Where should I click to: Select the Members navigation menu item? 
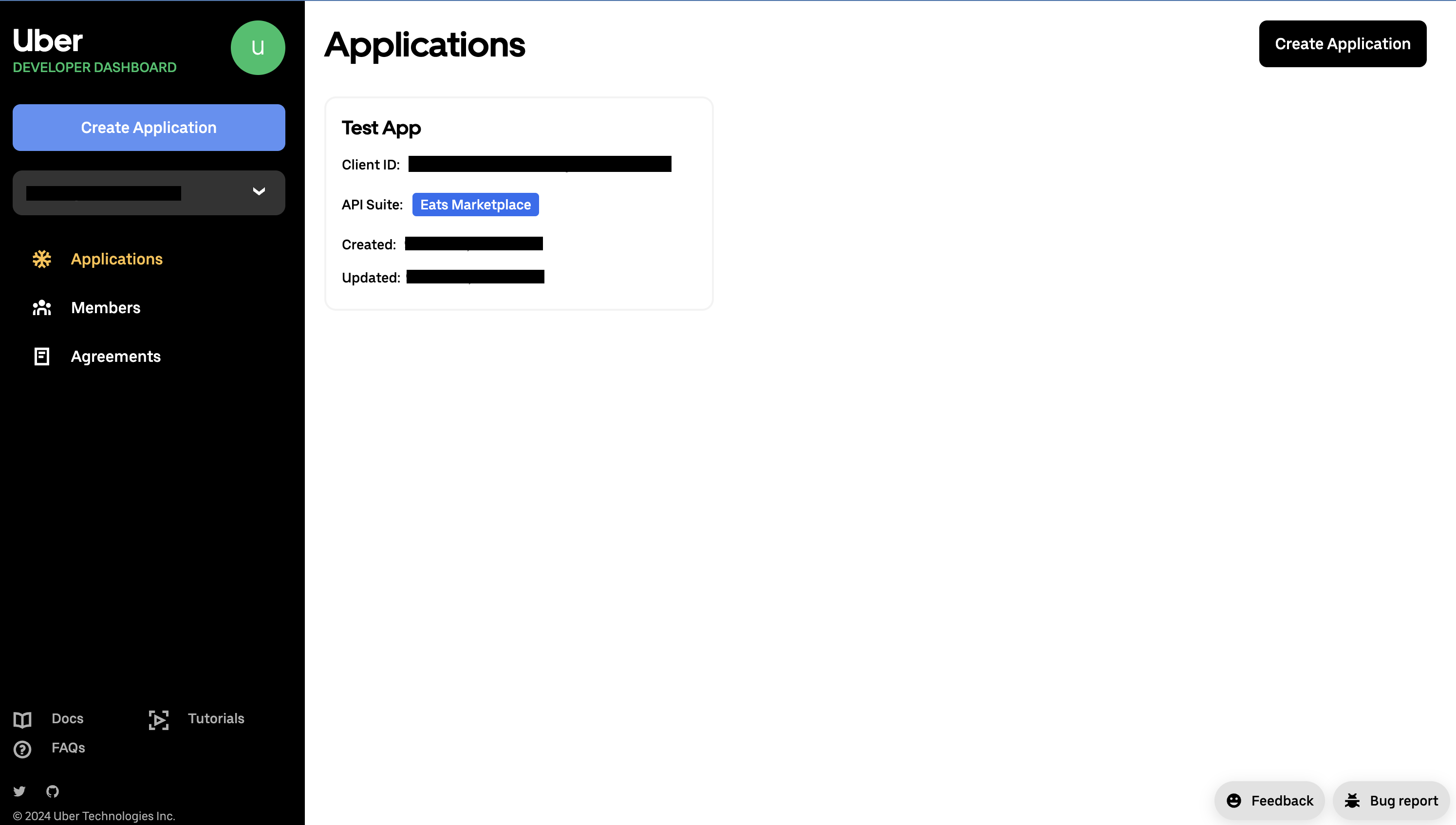pyautogui.click(x=105, y=307)
